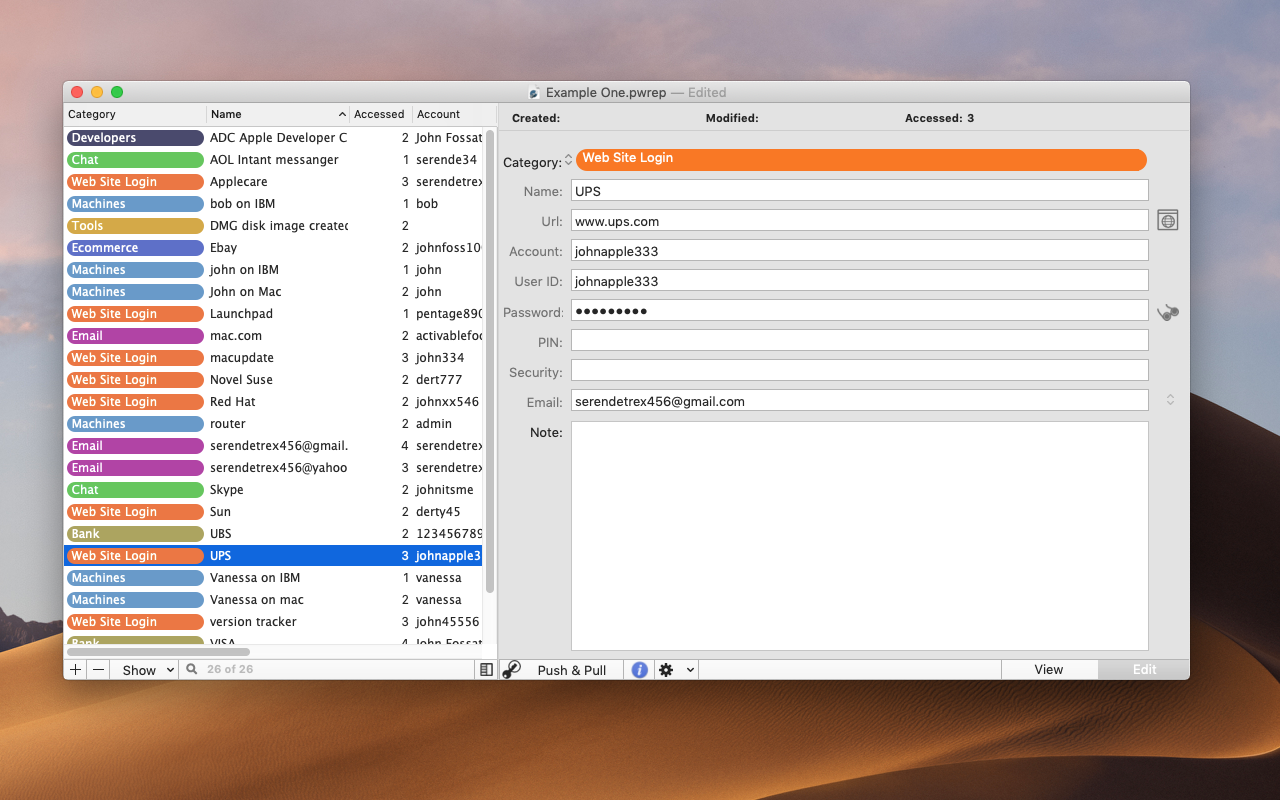Select the Launchpad record
Screen dimensions: 1280x800
[x=274, y=314]
